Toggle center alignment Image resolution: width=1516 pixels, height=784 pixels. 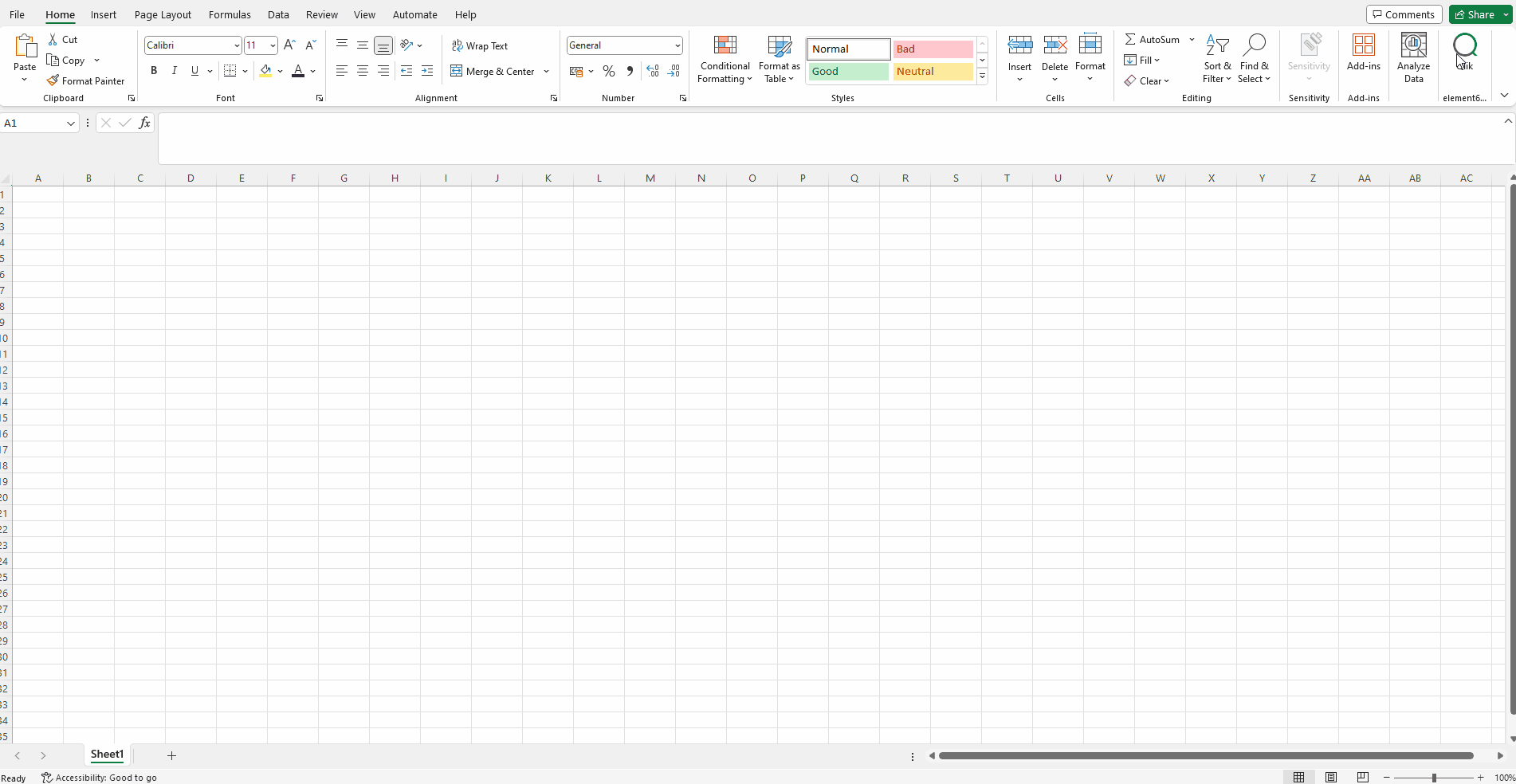click(363, 71)
